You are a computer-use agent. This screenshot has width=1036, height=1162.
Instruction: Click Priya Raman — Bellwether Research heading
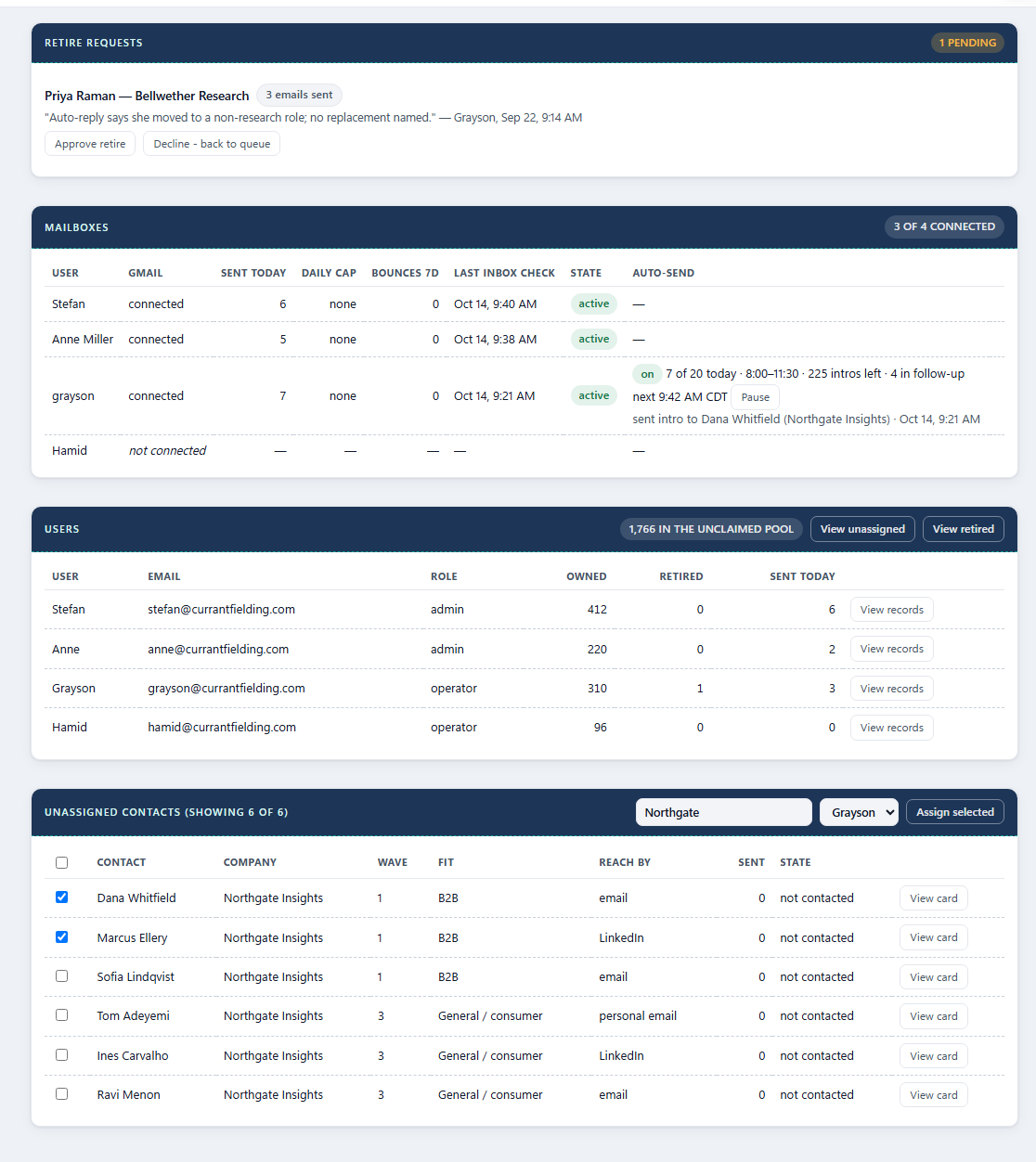[147, 96]
